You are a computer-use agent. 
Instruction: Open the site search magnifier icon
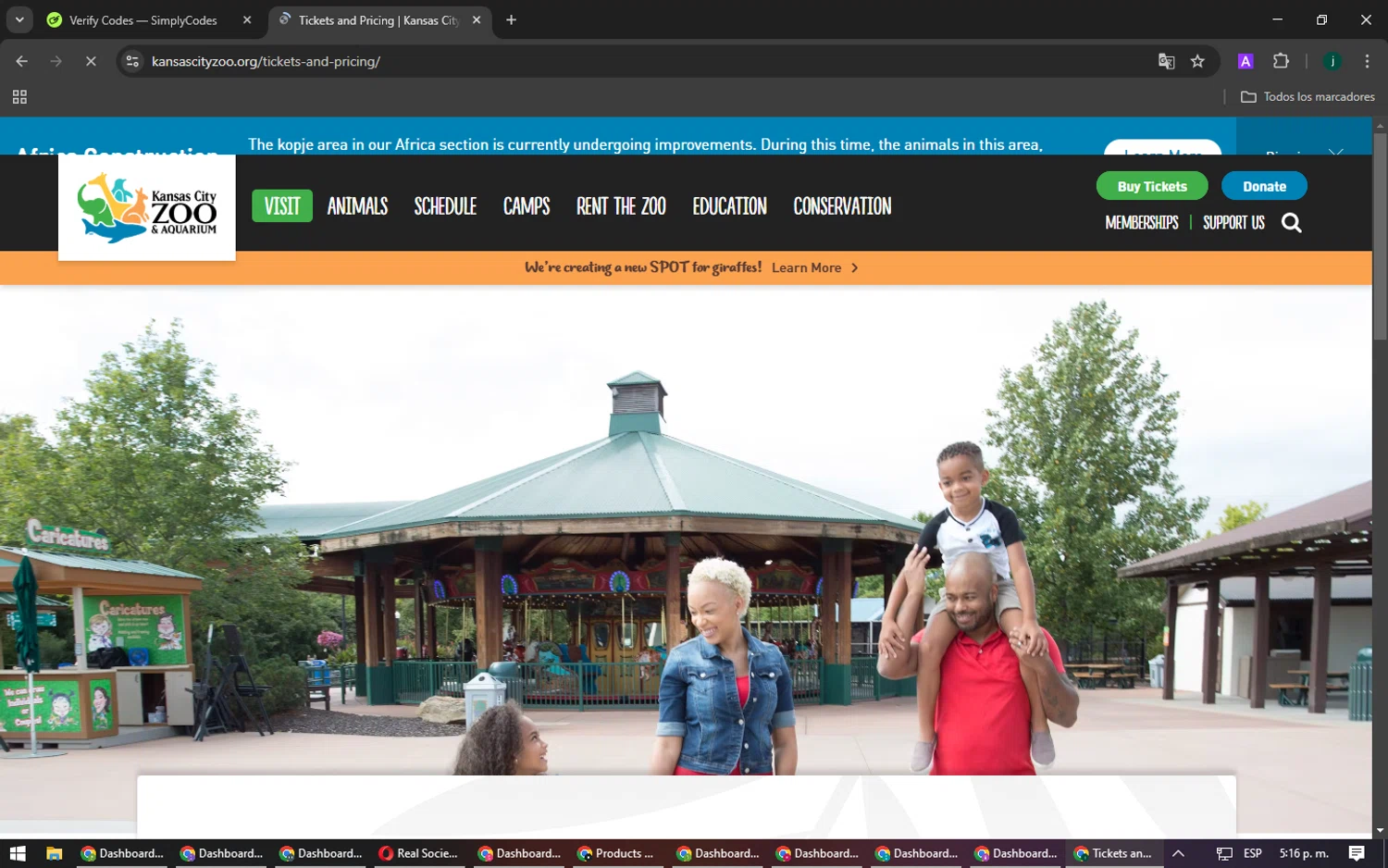click(x=1292, y=223)
